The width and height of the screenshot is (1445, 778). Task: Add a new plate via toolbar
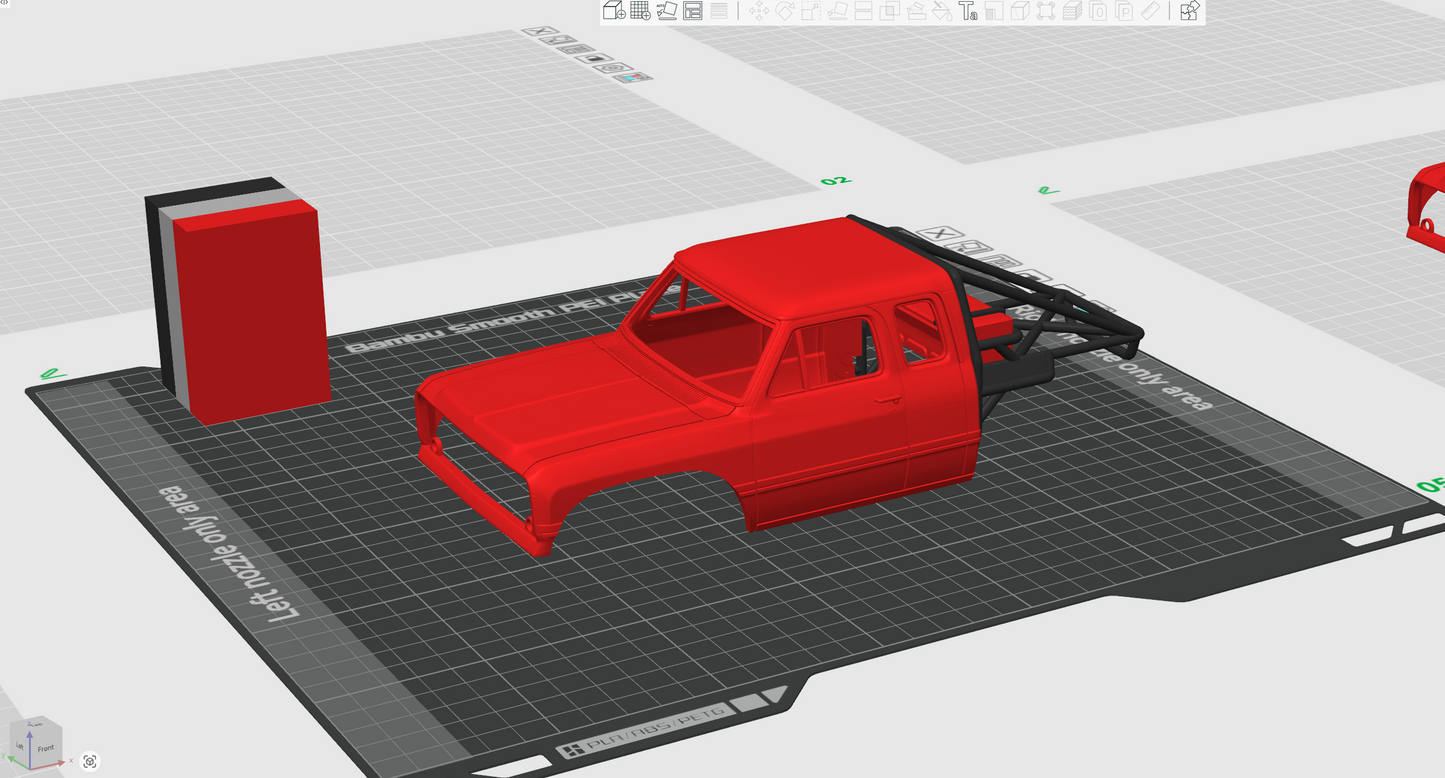pyautogui.click(x=640, y=11)
